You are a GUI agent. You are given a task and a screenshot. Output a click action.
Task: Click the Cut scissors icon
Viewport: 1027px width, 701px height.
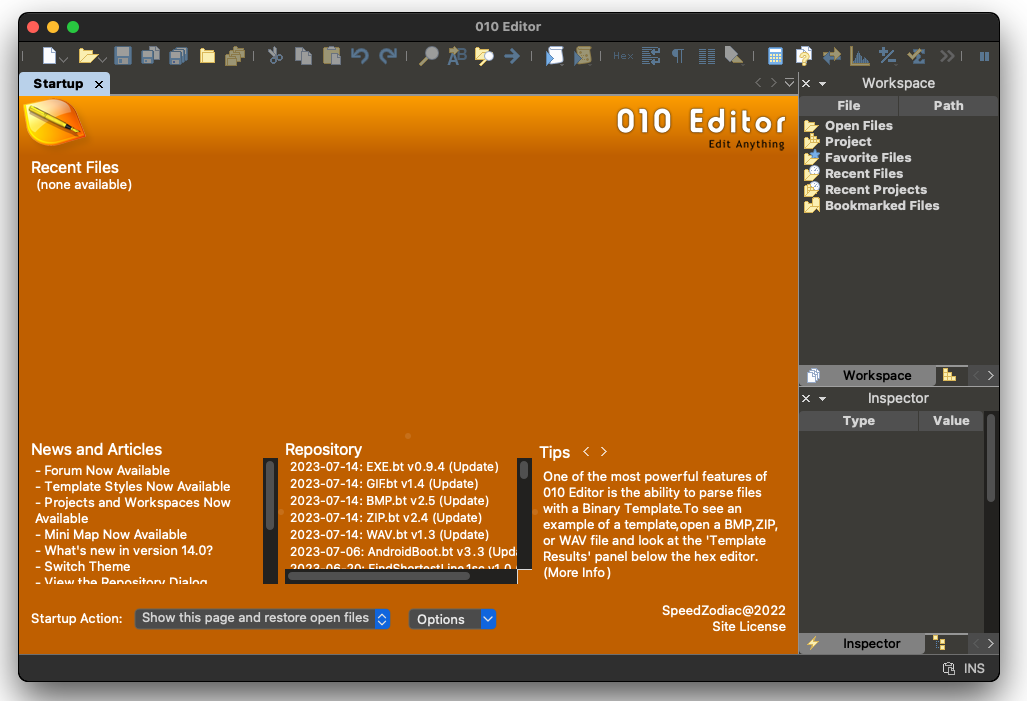(274, 56)
